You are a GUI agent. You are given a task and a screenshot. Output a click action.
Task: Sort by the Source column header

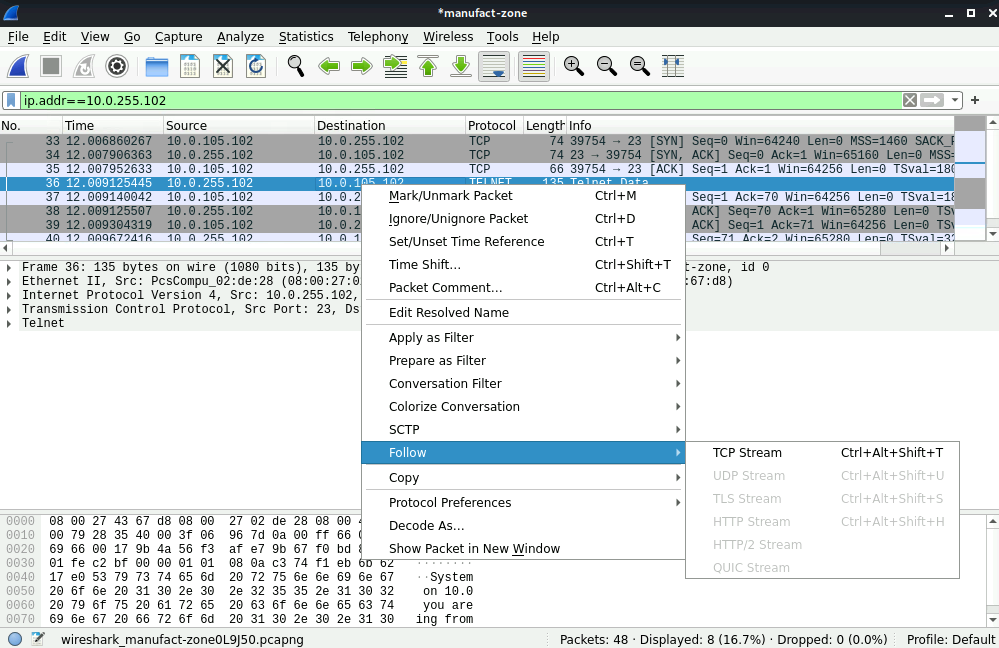tap(239, 126)
